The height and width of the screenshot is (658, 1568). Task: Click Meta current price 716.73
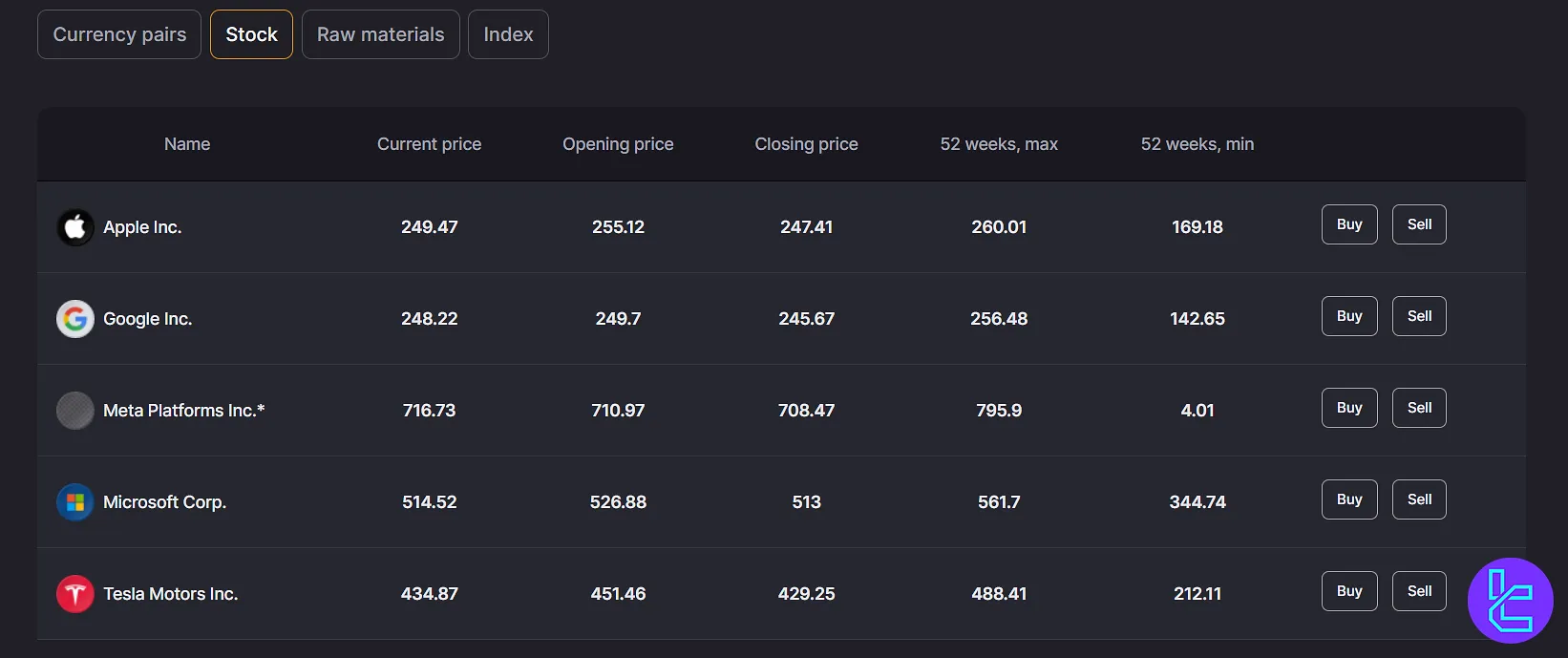pyautogui.click(x=430, y=411)
